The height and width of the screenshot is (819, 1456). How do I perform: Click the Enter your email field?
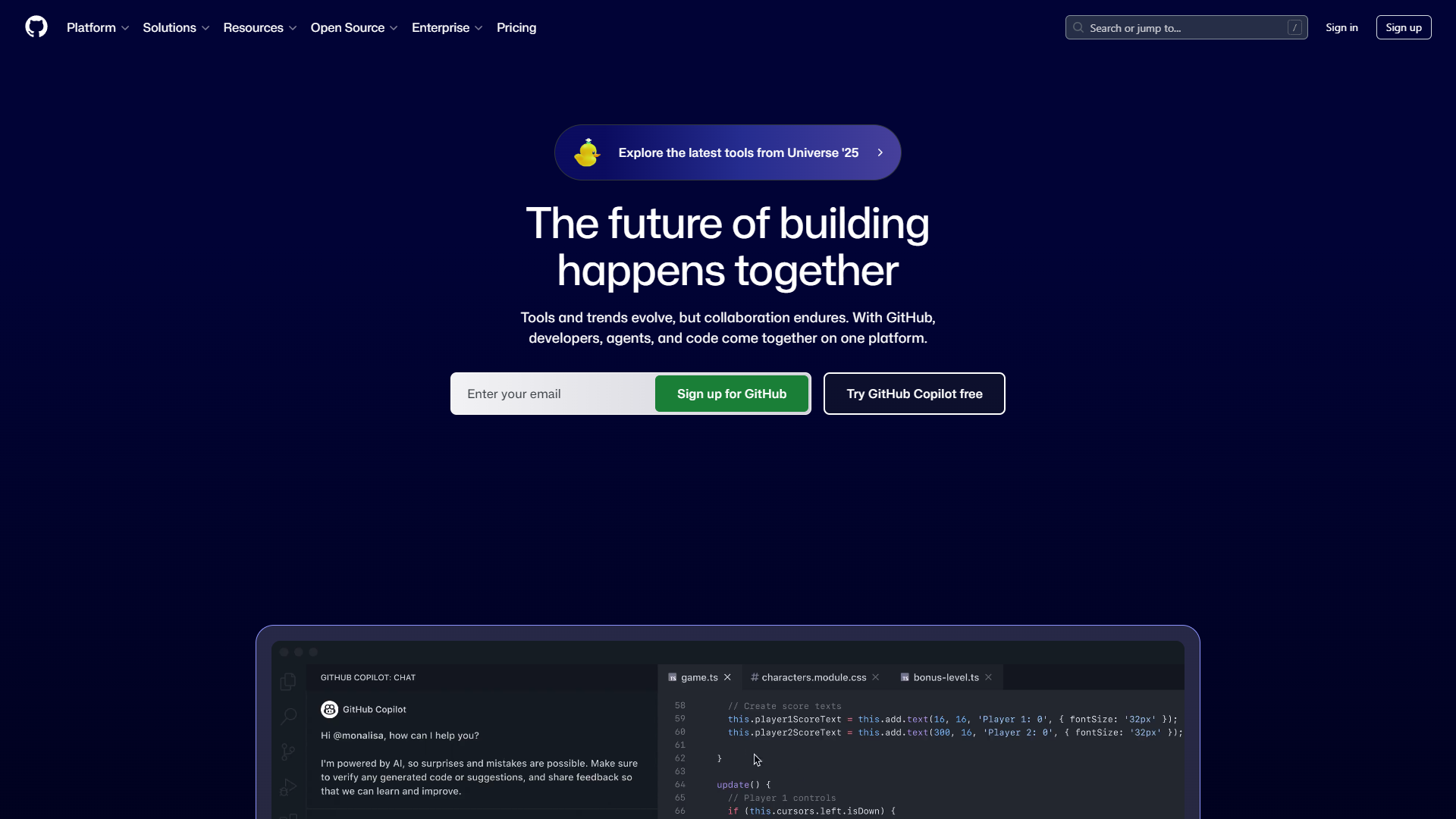point(551,394)
